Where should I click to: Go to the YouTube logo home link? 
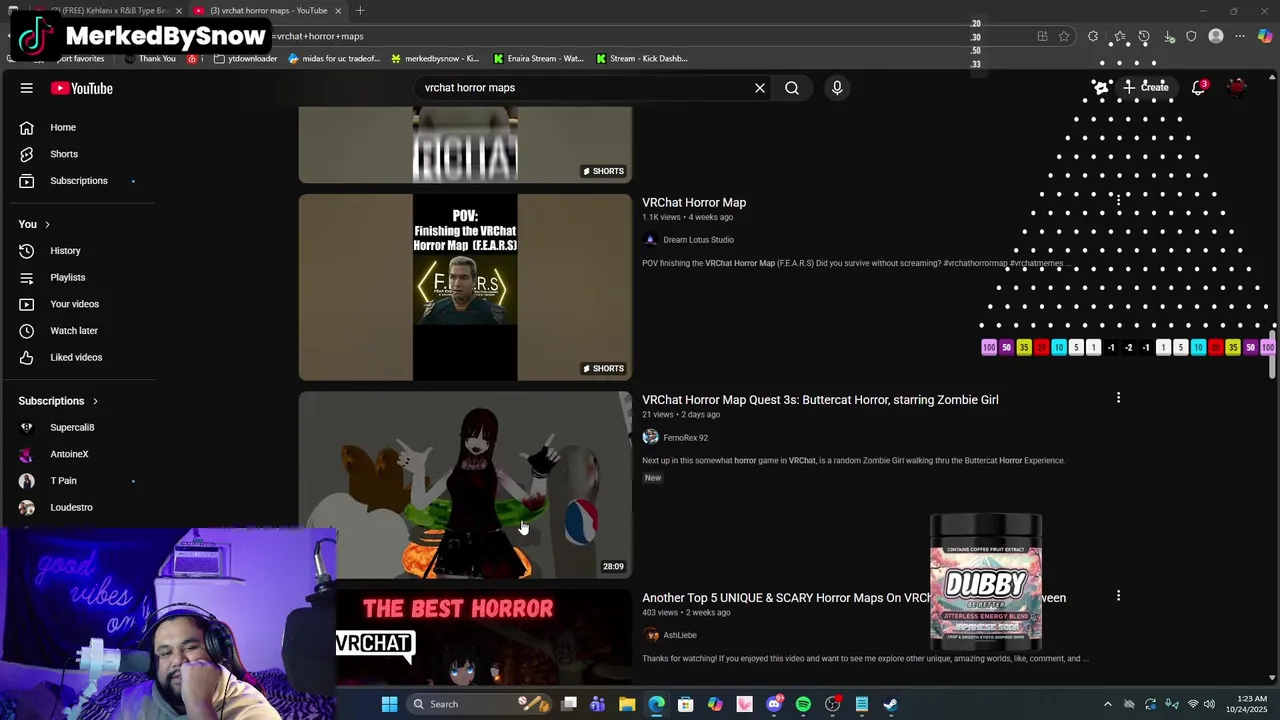[x=82, y=88]
